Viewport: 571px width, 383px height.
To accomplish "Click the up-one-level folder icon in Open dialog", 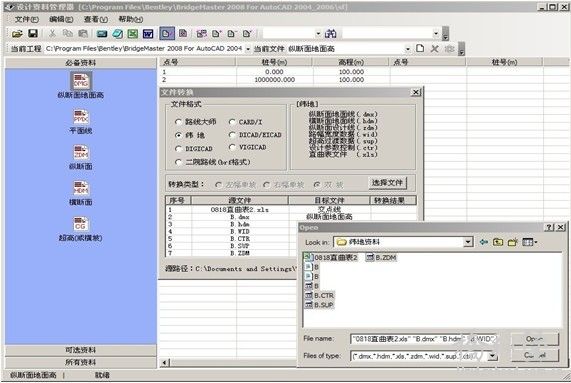I will 498,242.
